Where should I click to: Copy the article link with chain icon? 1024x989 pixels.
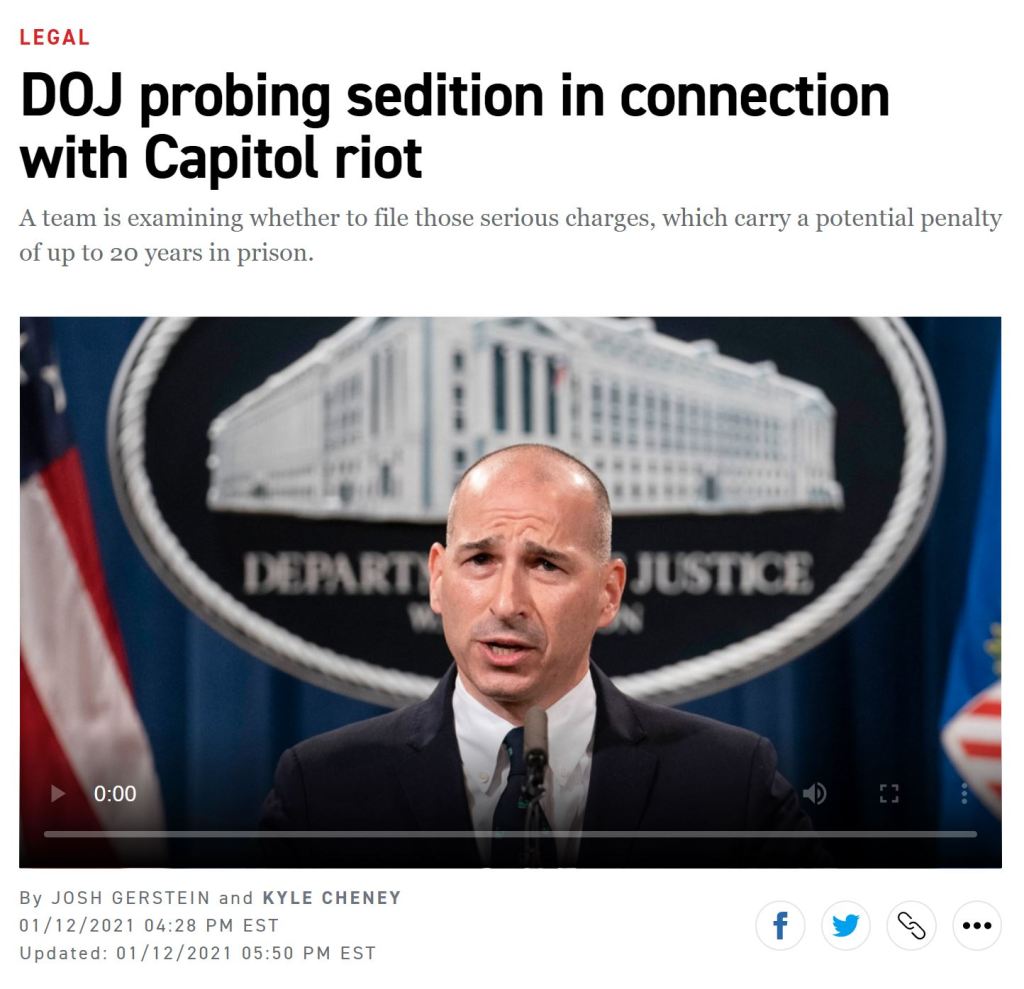click(x=911, y=925)
